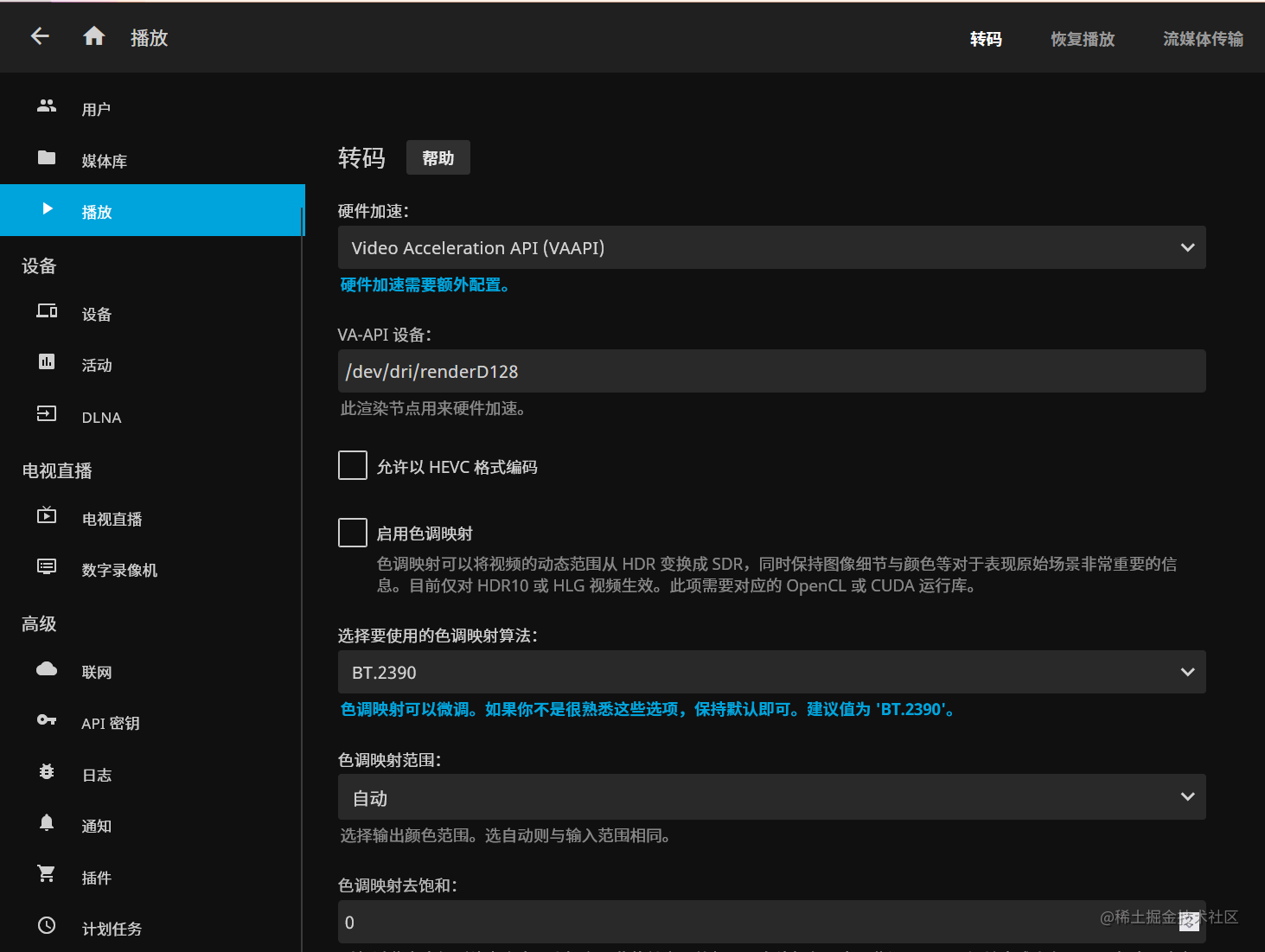Click the tone mapping desaturation value field

click(771, 923)
